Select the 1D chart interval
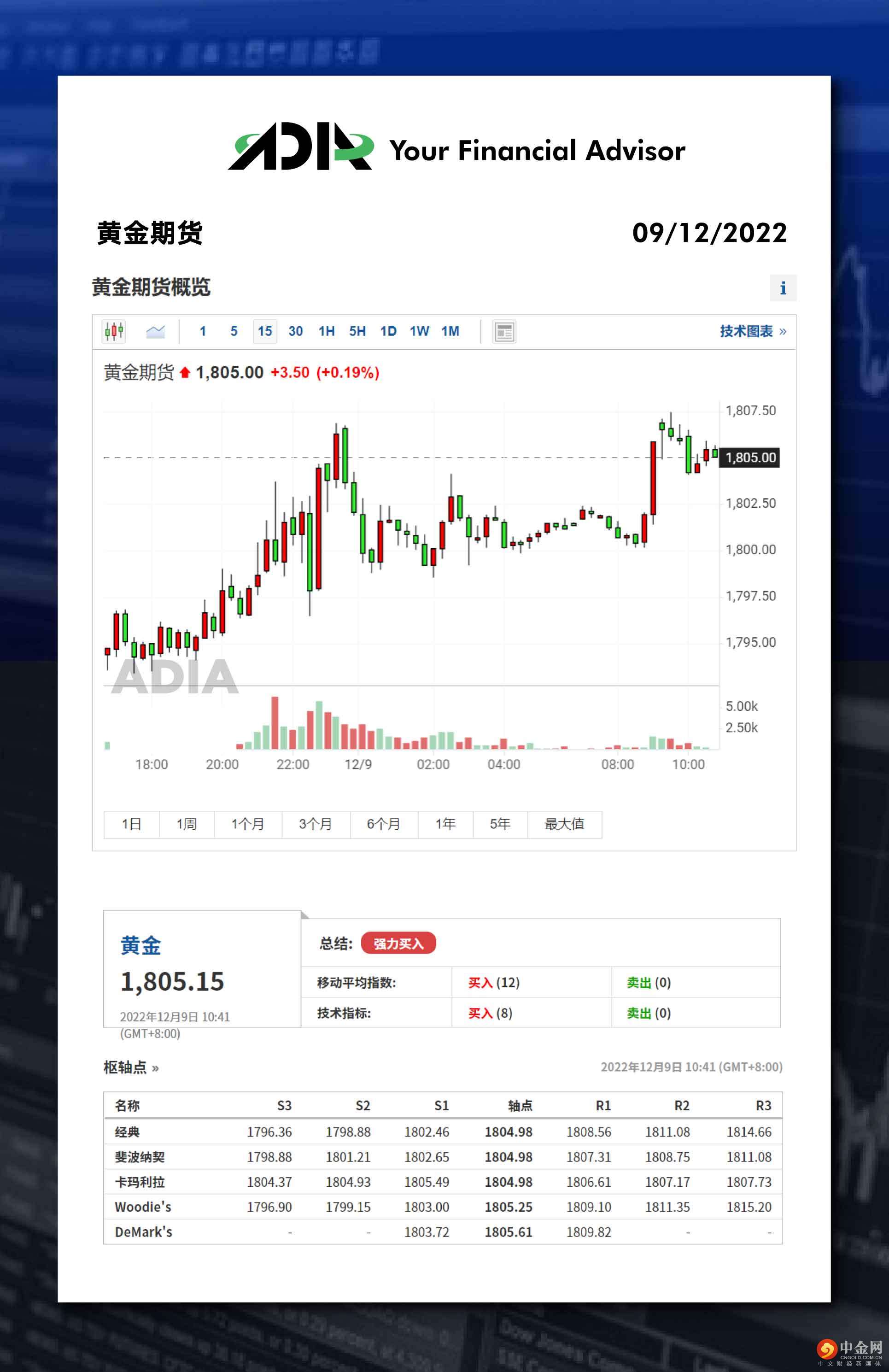Screen dimensions: 889x1372 pyautogui.click(x=388, y=331)
